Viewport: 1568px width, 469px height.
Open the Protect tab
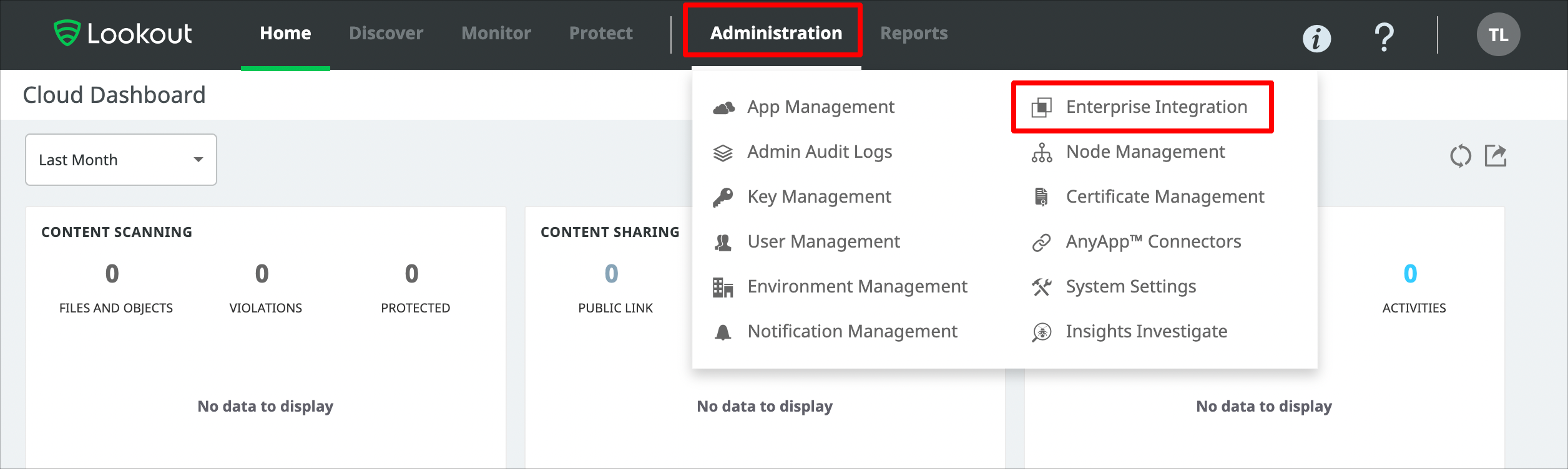tap(601, 33)
